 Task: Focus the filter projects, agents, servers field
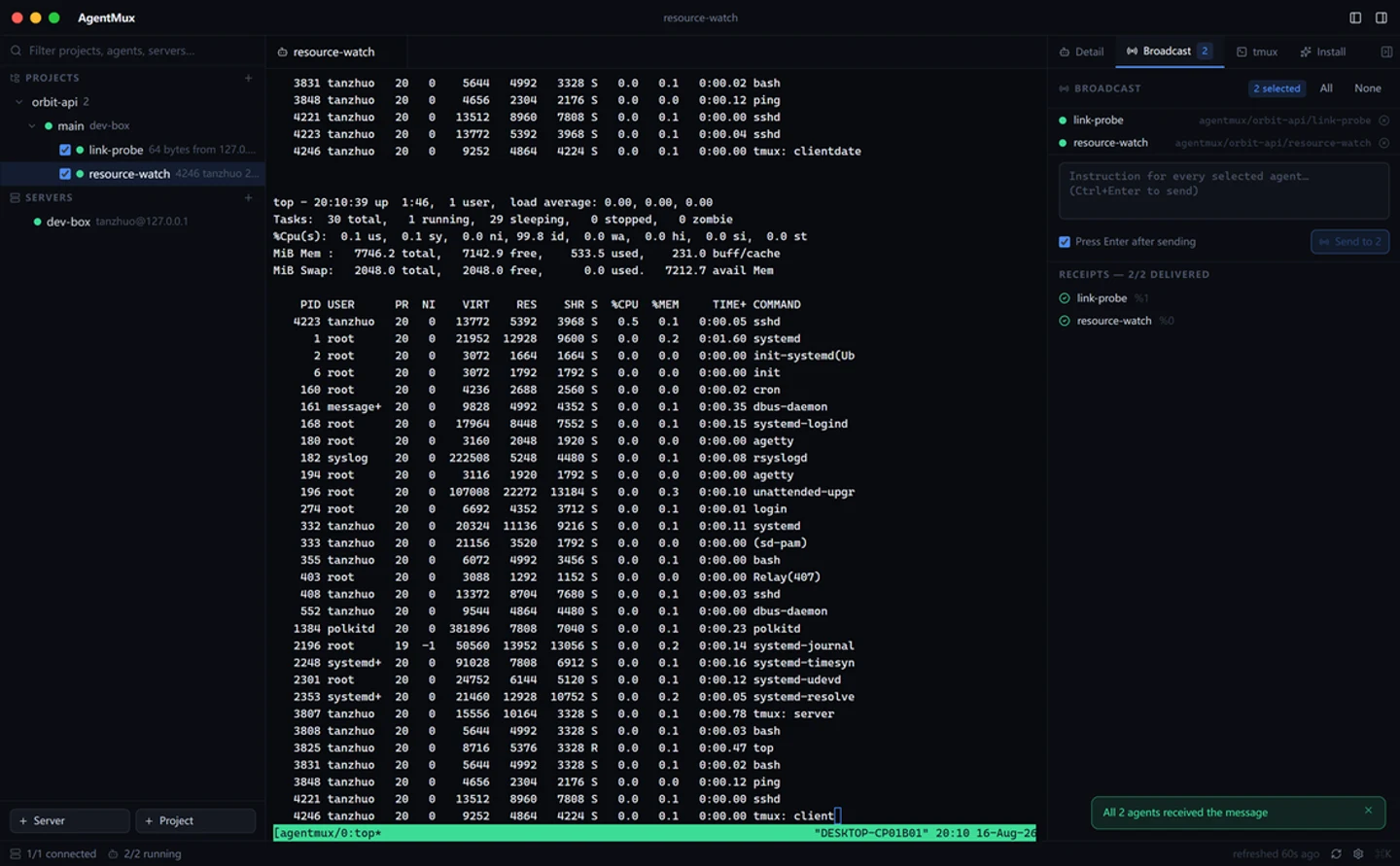(x=132, y=51)
